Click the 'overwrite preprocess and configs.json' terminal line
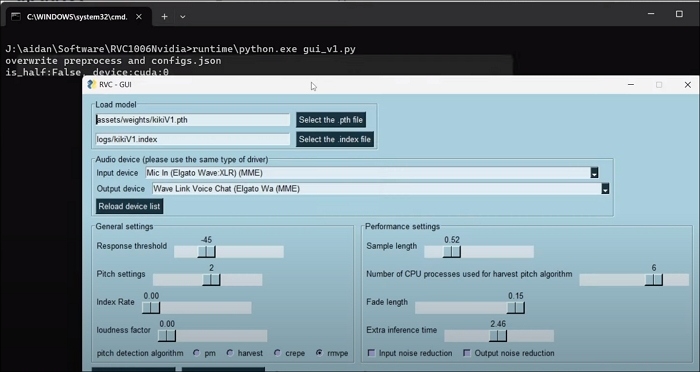Screen dimensions: 700x372 113,61
